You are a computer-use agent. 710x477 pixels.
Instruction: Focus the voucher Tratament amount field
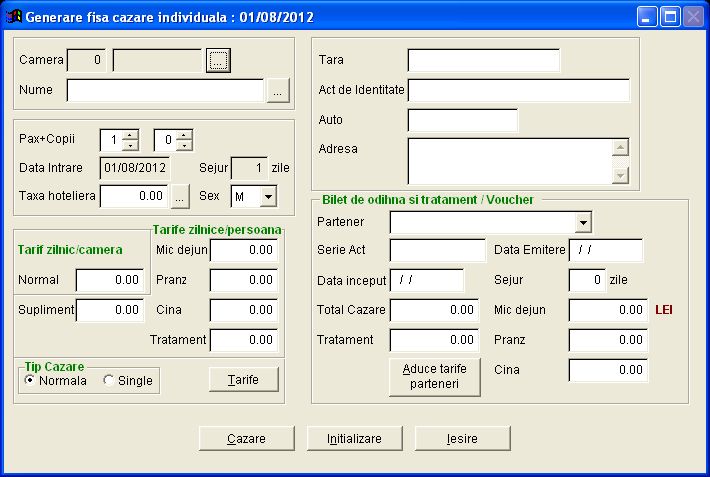[x=434, y=340]
